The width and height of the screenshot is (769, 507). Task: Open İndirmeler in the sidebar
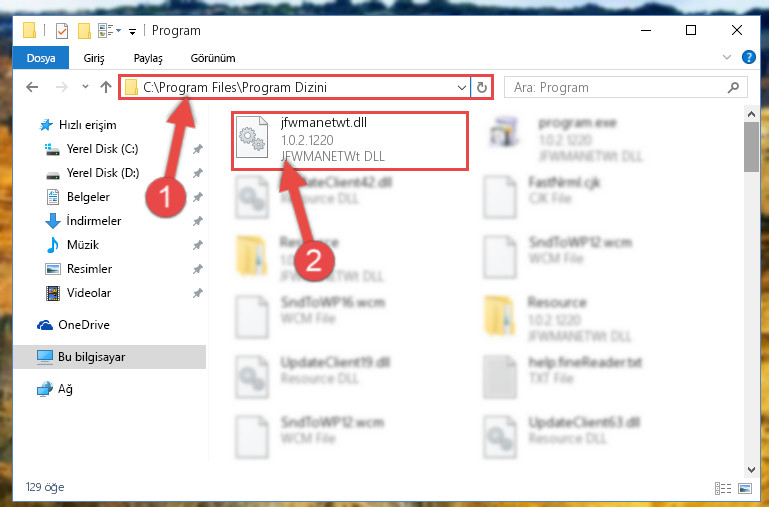pyautogui.click(x=94, y=221)
